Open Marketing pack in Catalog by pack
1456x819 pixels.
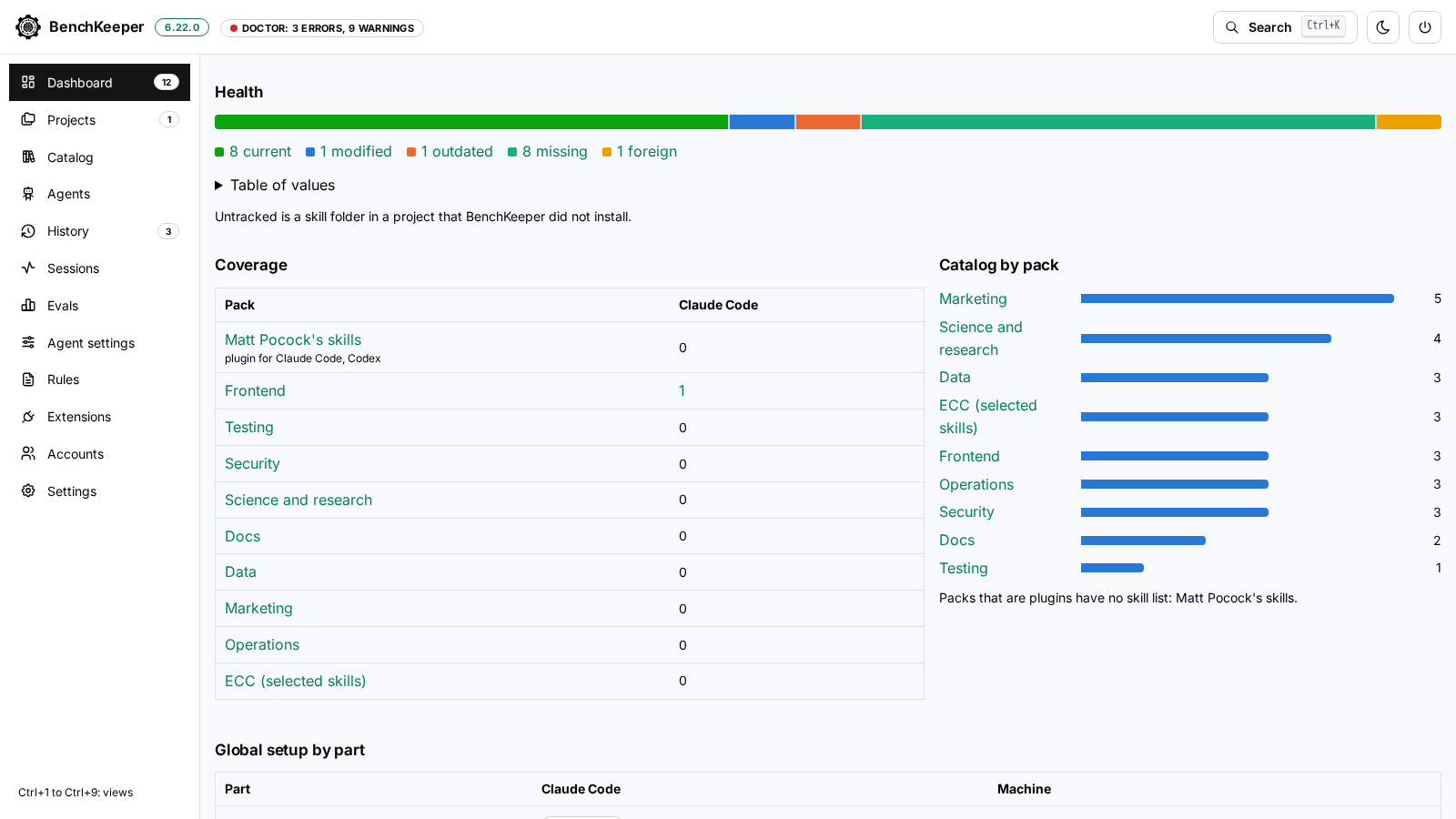coord(973,298)
